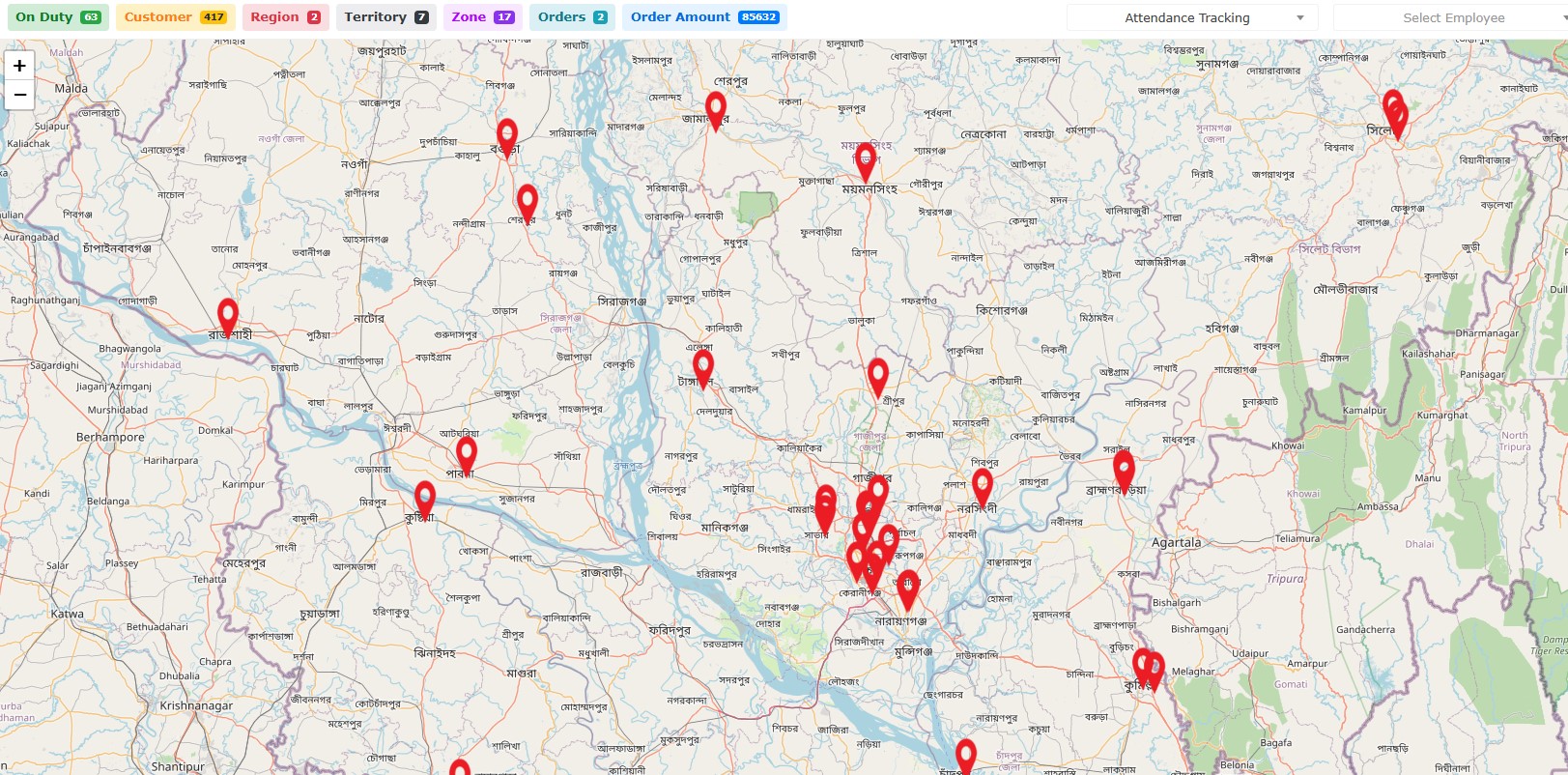Click the Zone 17 badge
This screenshot has width=1568, height=775.
click(x=483, y=17)
